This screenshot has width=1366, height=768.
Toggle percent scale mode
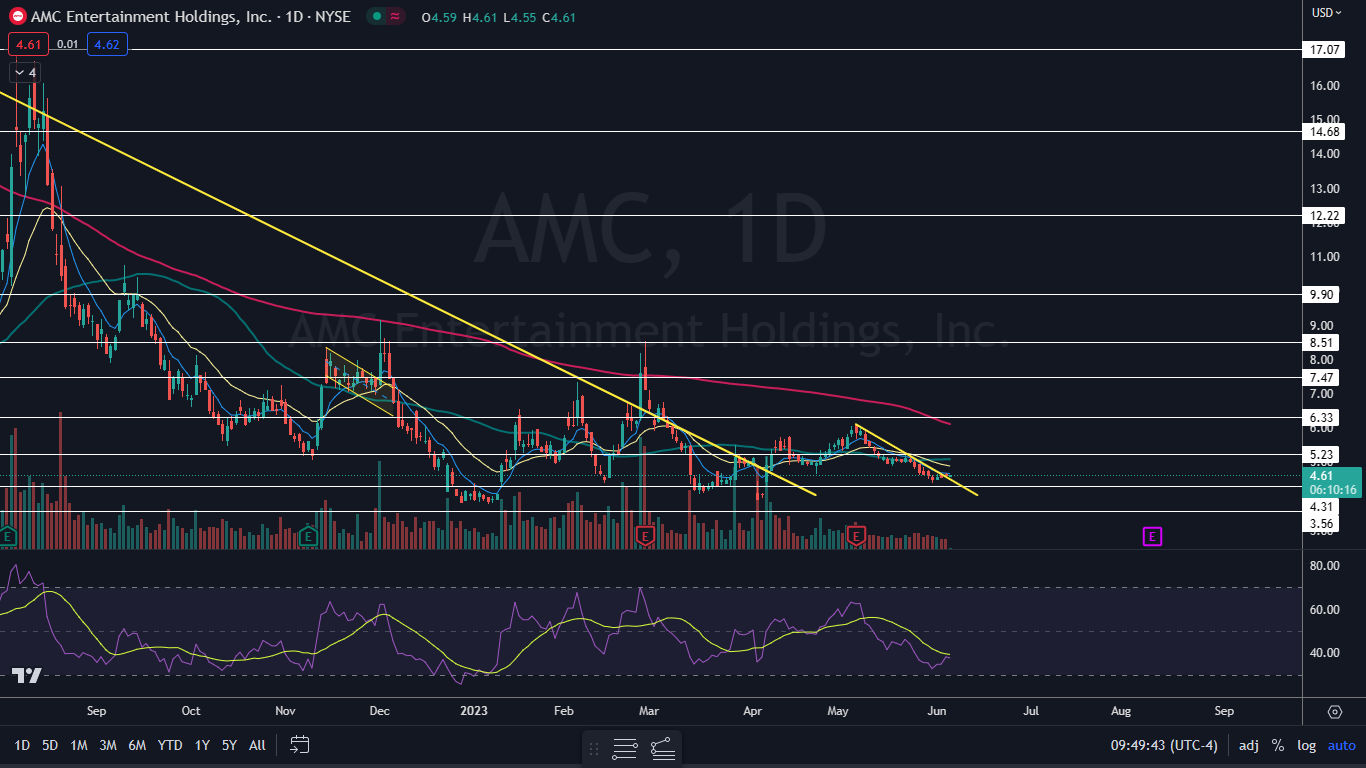coord(1278,745)
